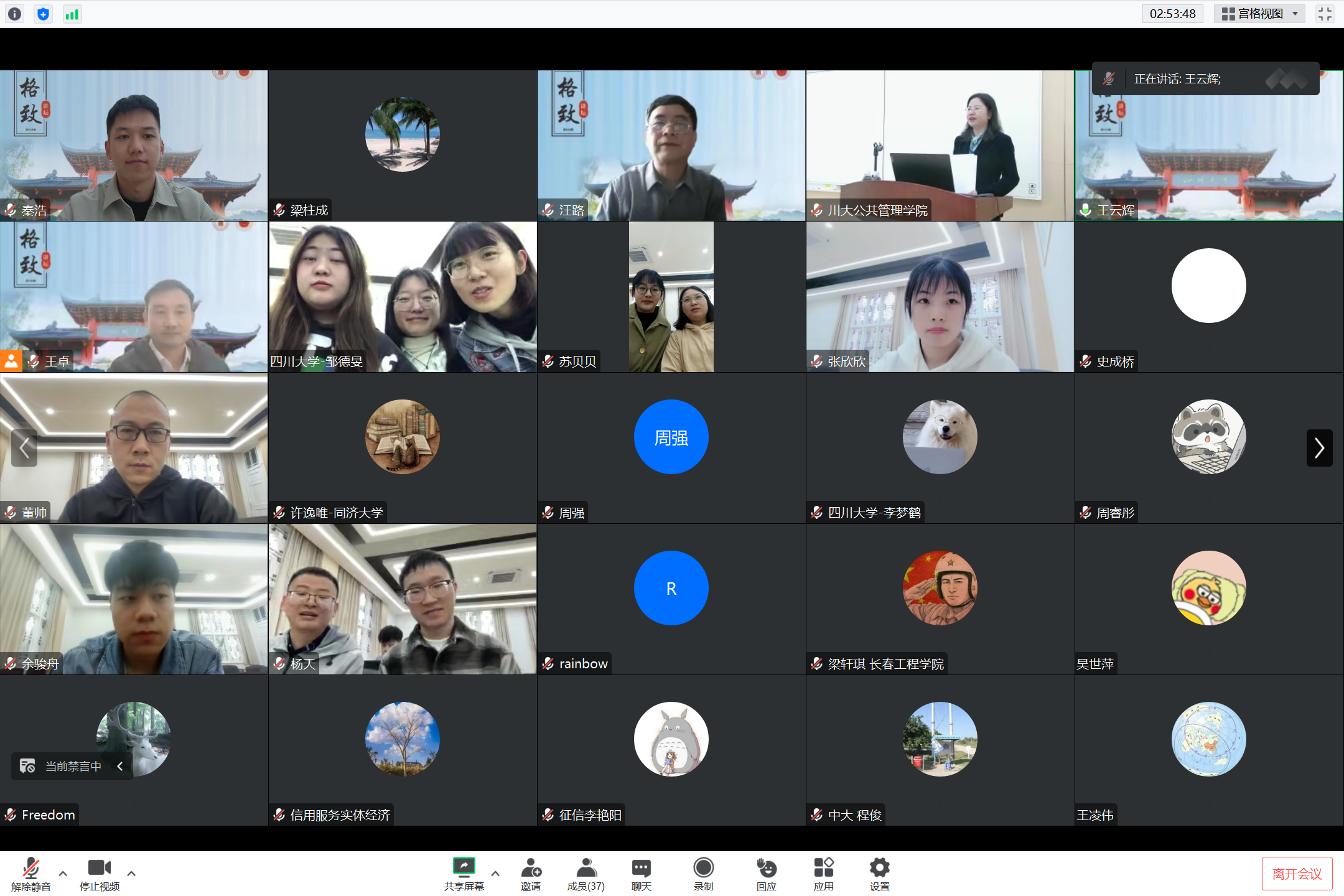The height and width of the screenshot is (896, 1344).
Task: Start recording with the Record icon
Action: [x=703, y=874]
